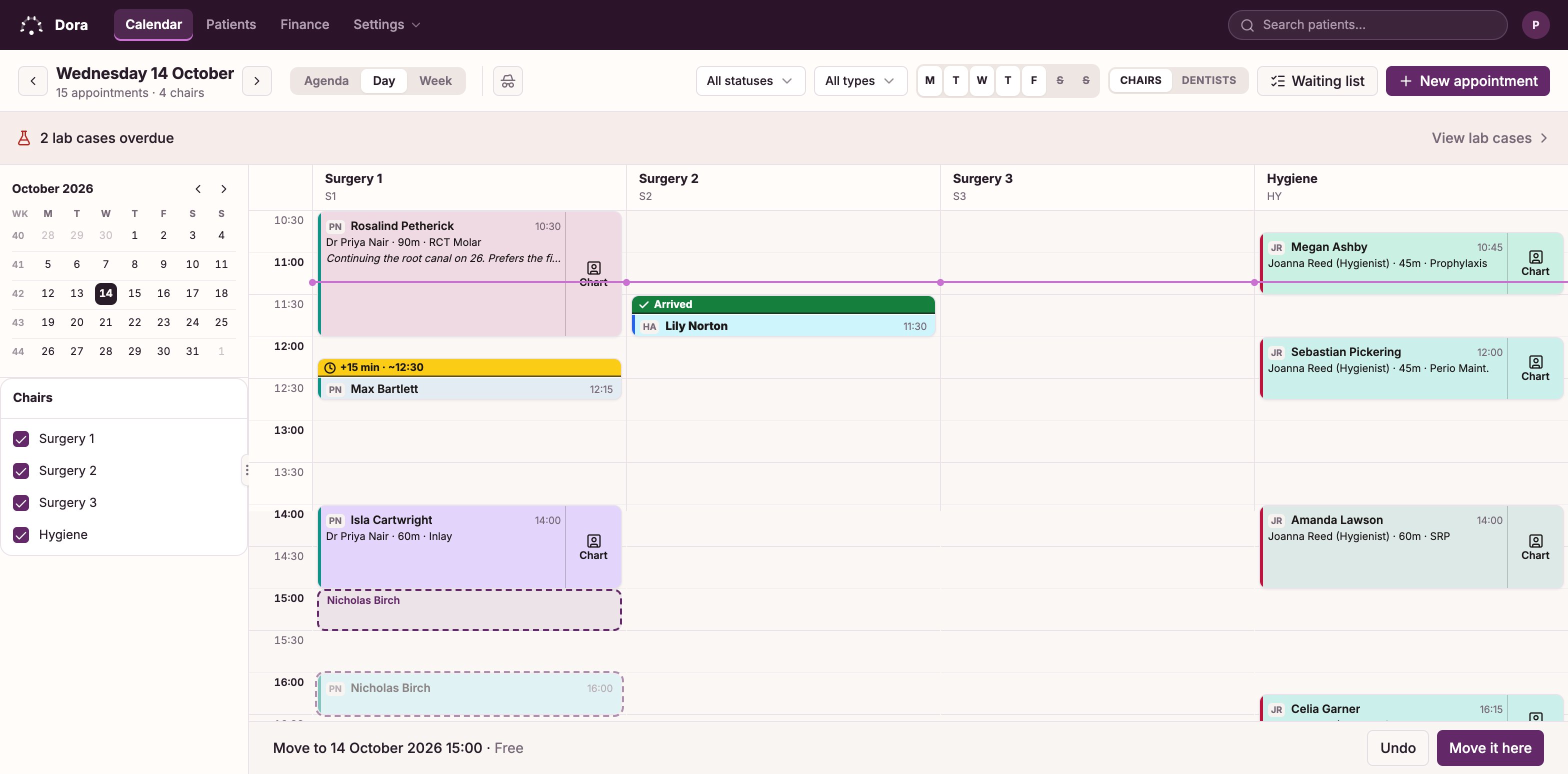
Task: Show previous month in mini calendar
Action: (x=198, y=188)
